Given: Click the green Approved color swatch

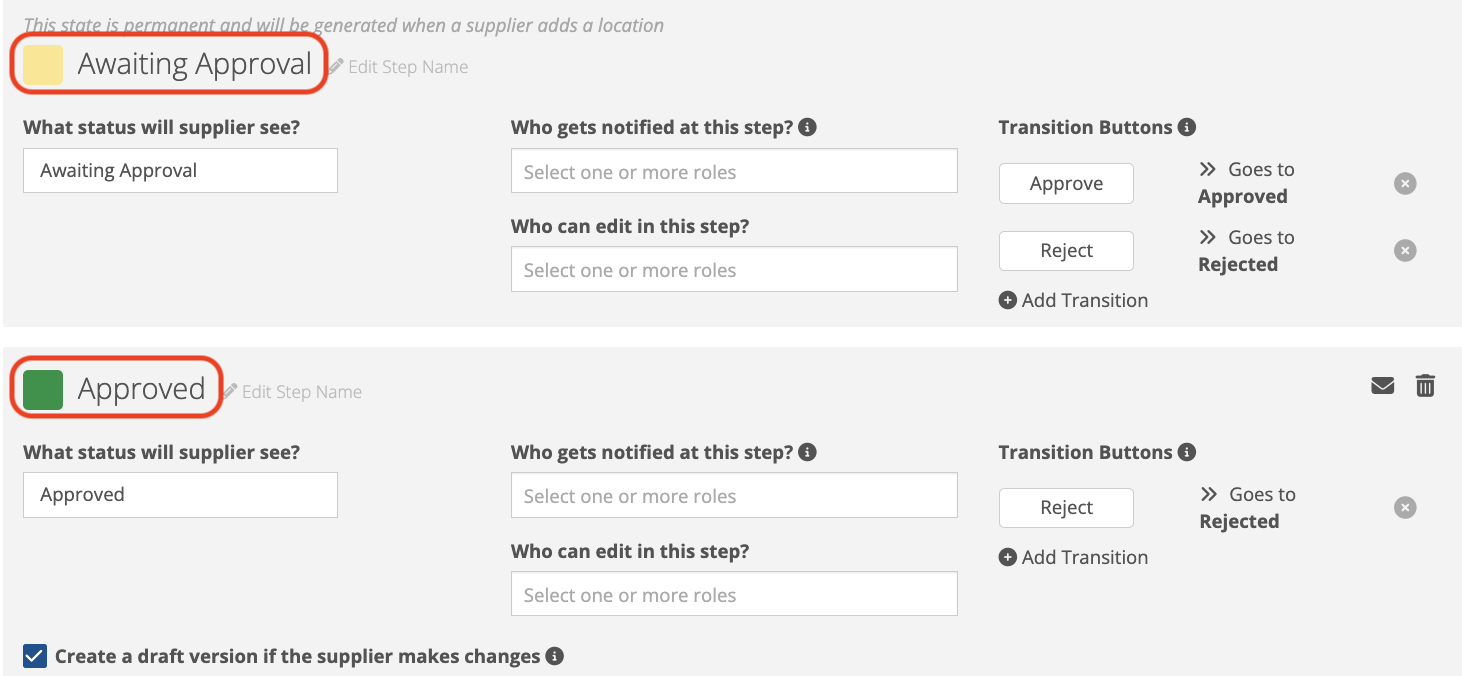Looking at the screenshot, I should (43, 389).
